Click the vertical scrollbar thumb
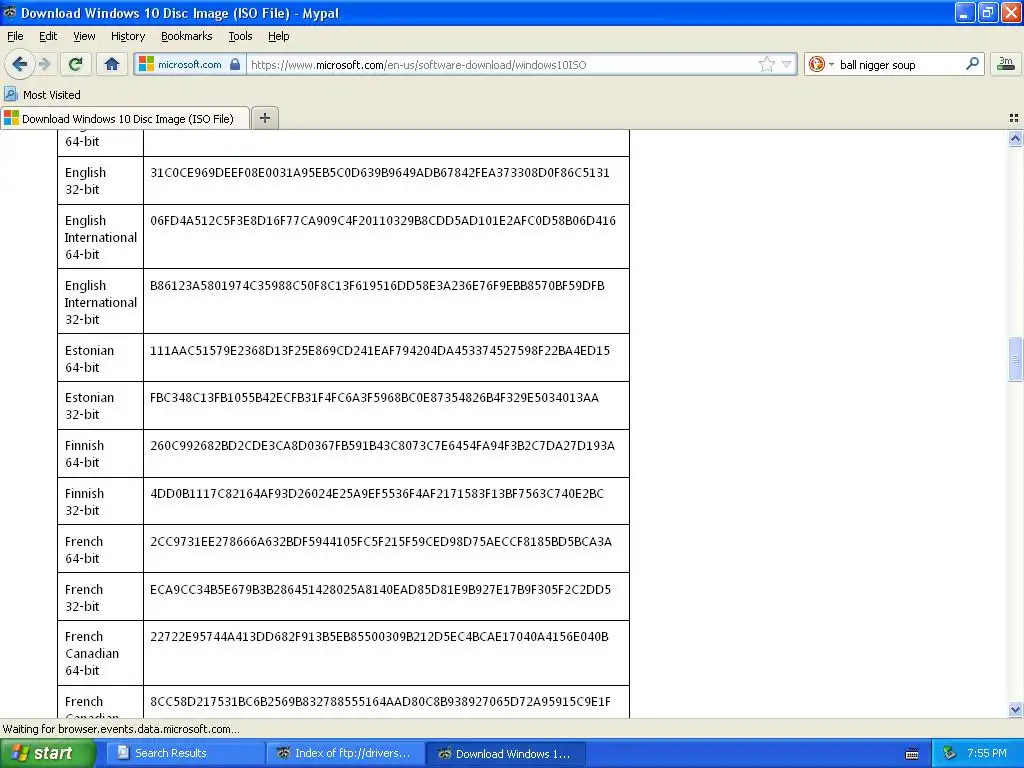 click(x=1015, y=359)
